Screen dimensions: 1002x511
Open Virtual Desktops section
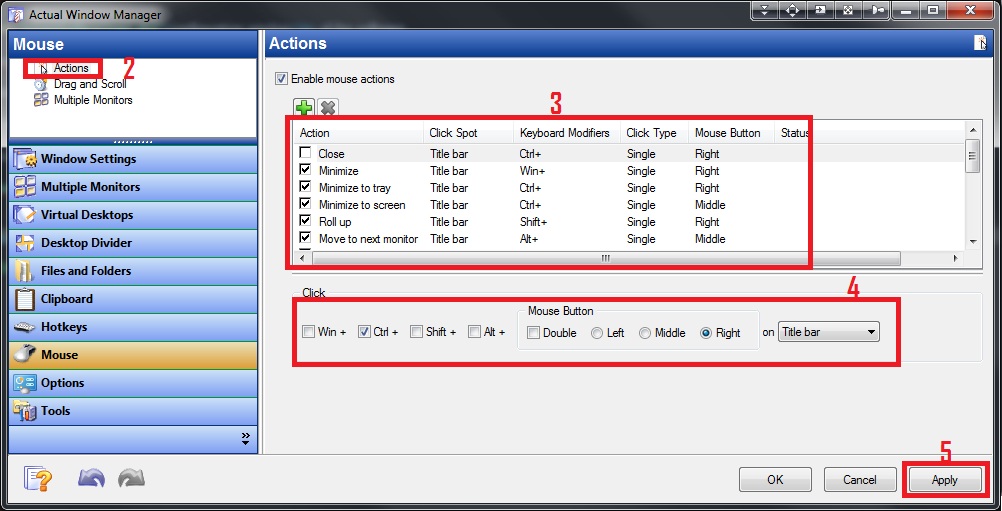point(133,215)
